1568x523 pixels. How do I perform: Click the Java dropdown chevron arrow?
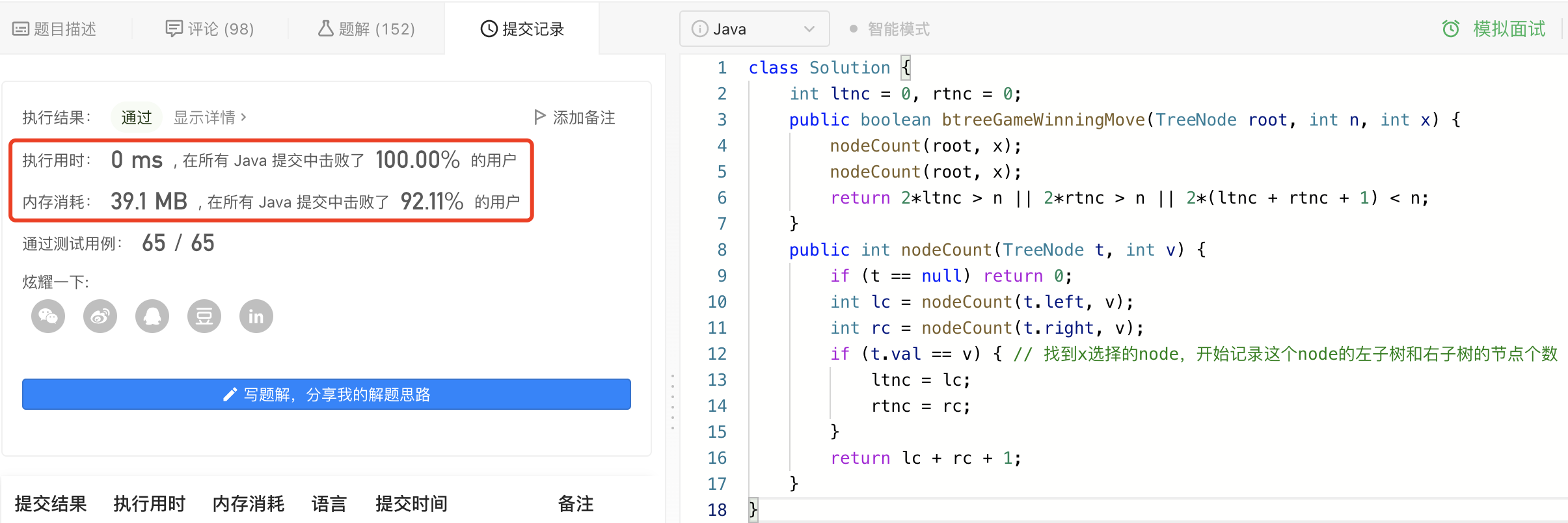click(809, 29)
